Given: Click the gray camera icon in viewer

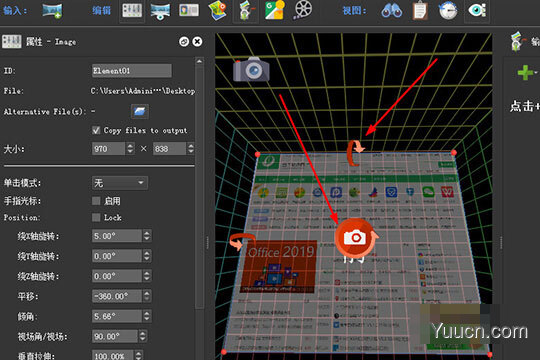Looking at the screenshot, I should (251, 69).
